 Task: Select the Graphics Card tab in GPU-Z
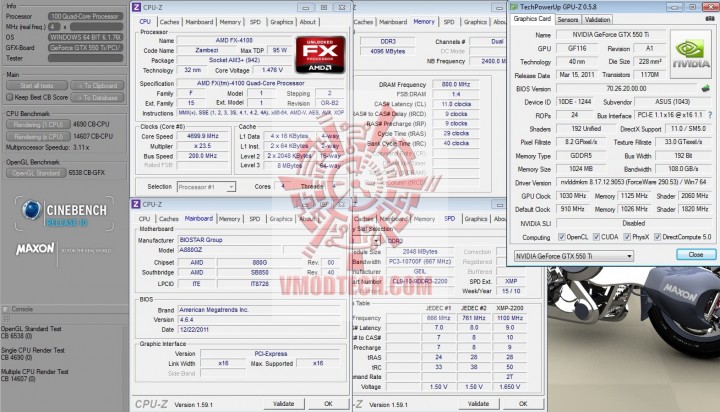pyautogui.click(x=532, y=19)
